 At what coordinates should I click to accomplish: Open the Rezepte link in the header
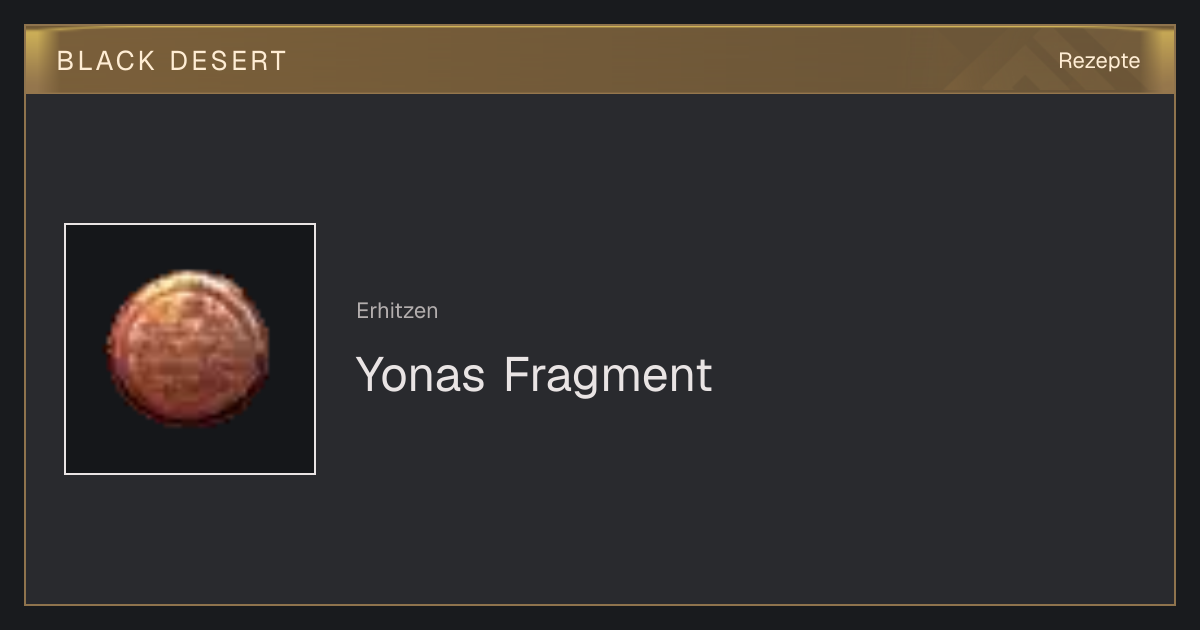coord(1099,60)
